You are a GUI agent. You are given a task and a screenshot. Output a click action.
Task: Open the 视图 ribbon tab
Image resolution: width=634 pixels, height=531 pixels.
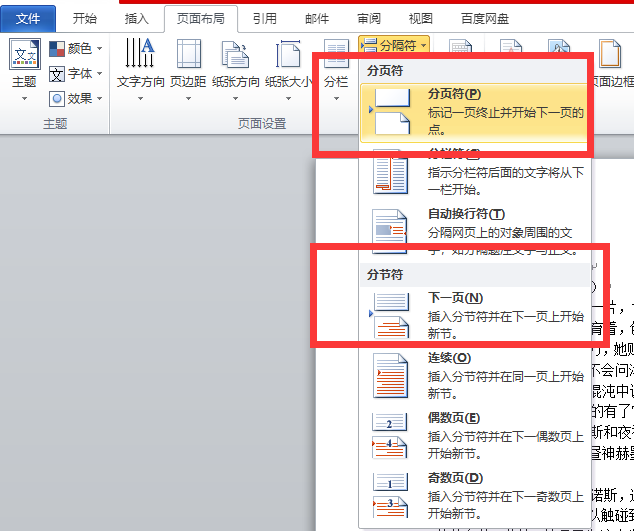[421, 19]
